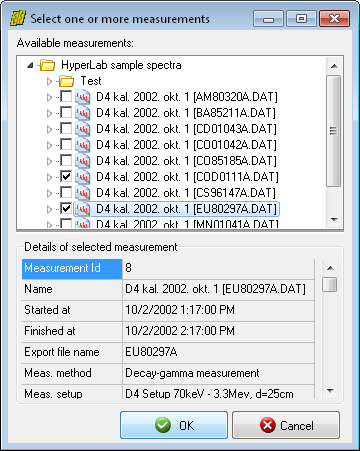Screen dimensions: 360x451
Task: Click the details table scrollbar thumb
Action: tap(330, 284)
